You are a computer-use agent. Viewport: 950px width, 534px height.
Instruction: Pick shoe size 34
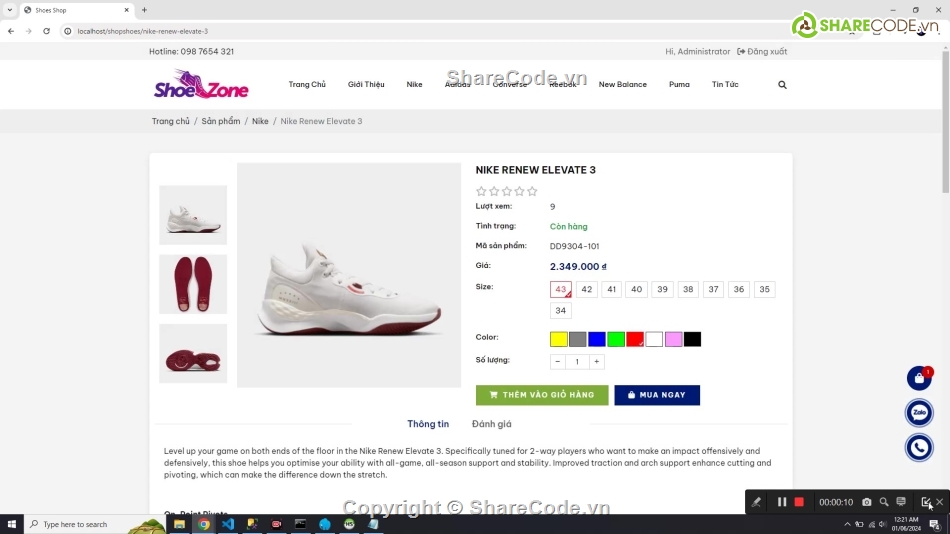pos(561,311)
